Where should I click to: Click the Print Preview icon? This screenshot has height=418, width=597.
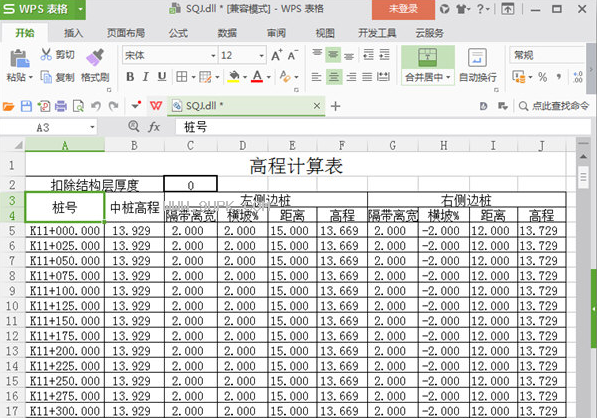78,106
